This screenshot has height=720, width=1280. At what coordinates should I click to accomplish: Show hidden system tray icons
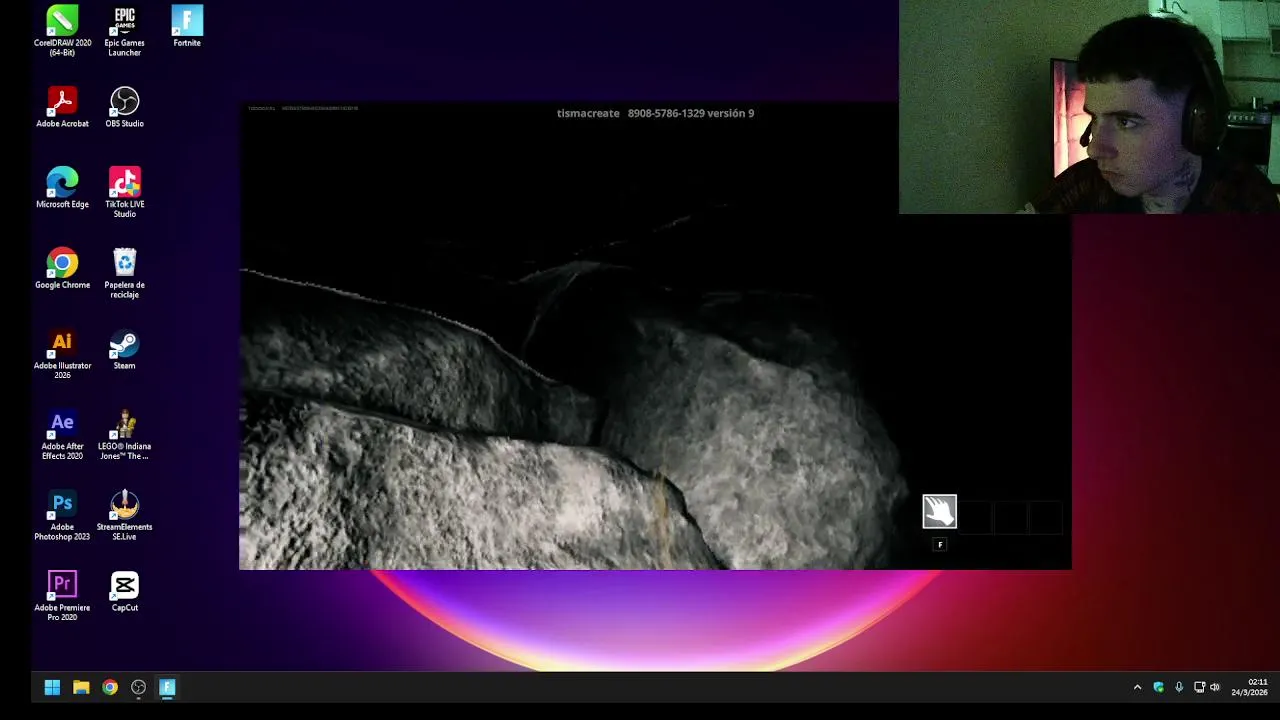tap(1137, 687)
